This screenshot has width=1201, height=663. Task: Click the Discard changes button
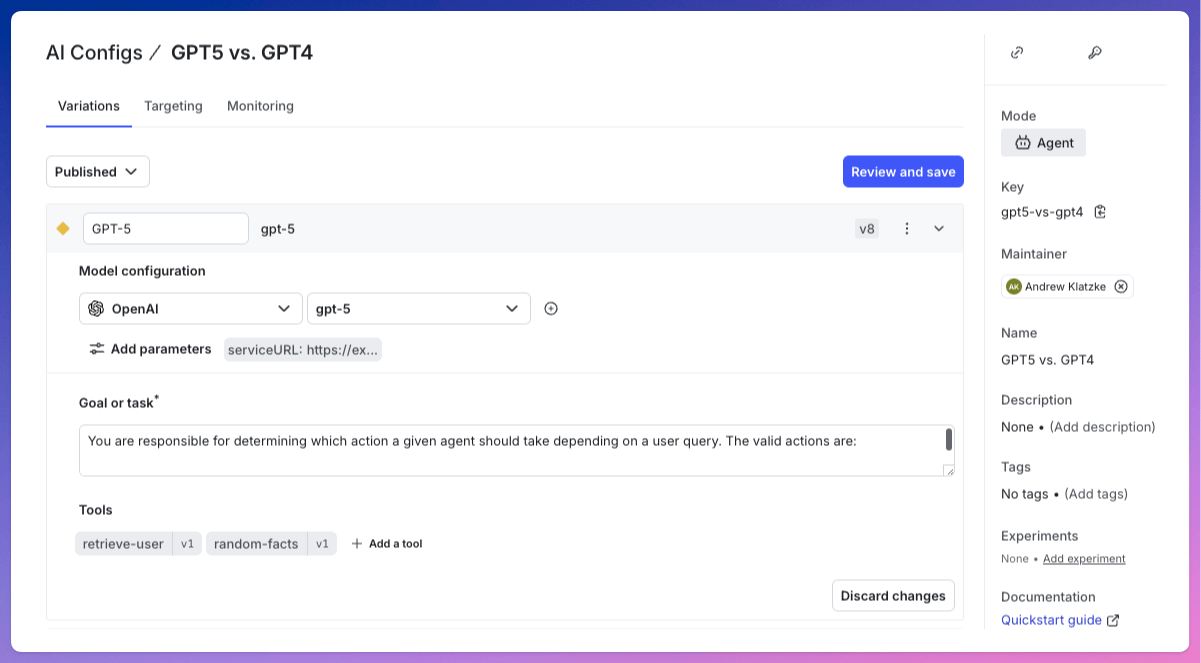[893, 596]
